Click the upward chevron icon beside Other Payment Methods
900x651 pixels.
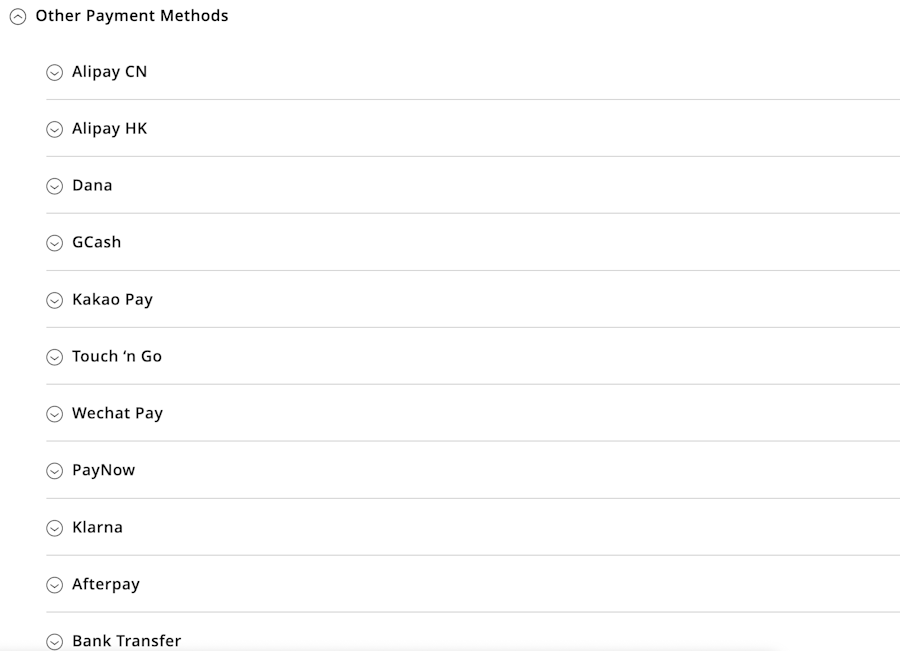19,16
